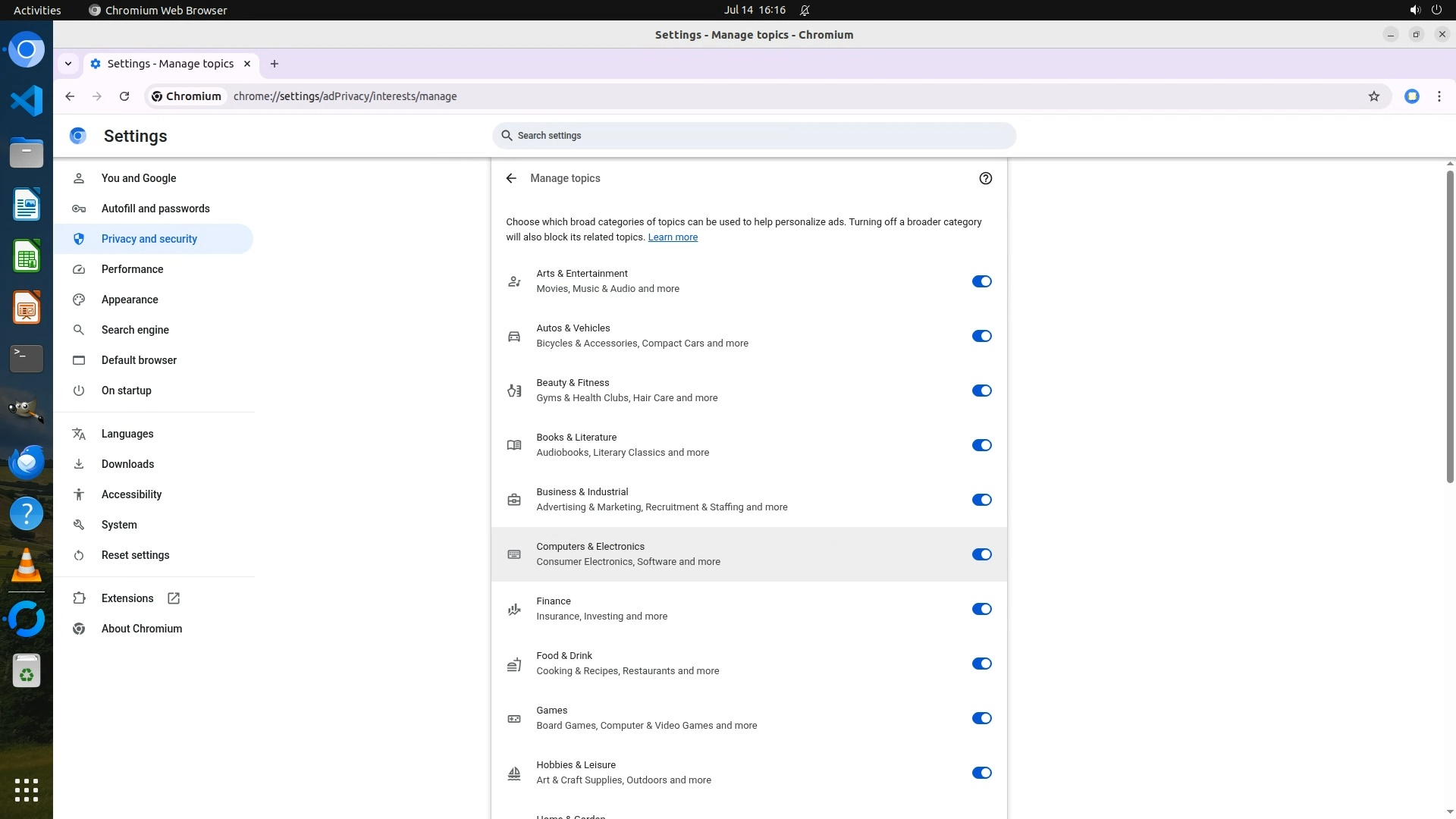Open the system volume and power menu
Image resolution: width=1456 pixels, height=819 pixels.
pyautogui.click(x=1425, y=10)
